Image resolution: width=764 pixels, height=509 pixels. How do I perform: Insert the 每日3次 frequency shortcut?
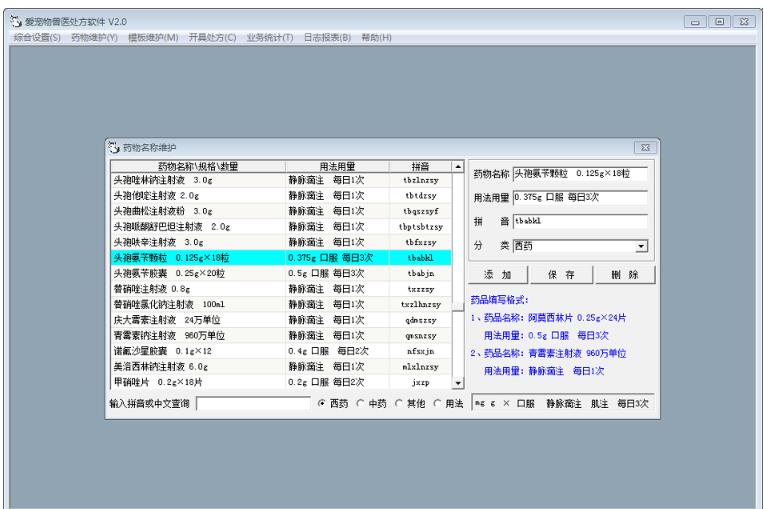pos(632,403)
